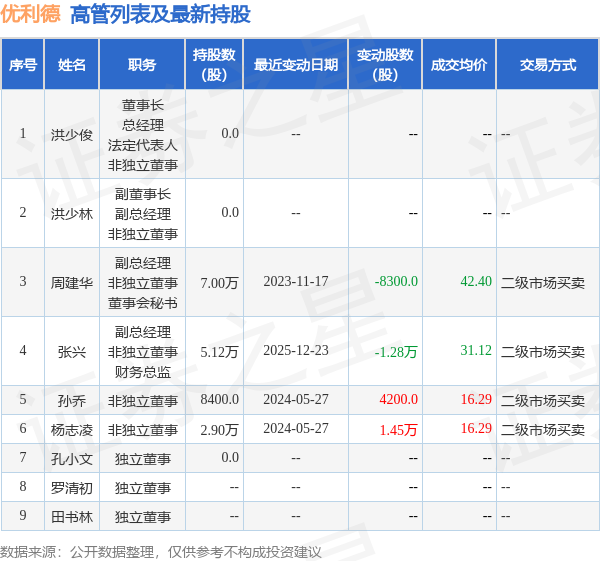Click the holding value 7.00万
This screenshot has height=561, width=600.
click(219, 283)
